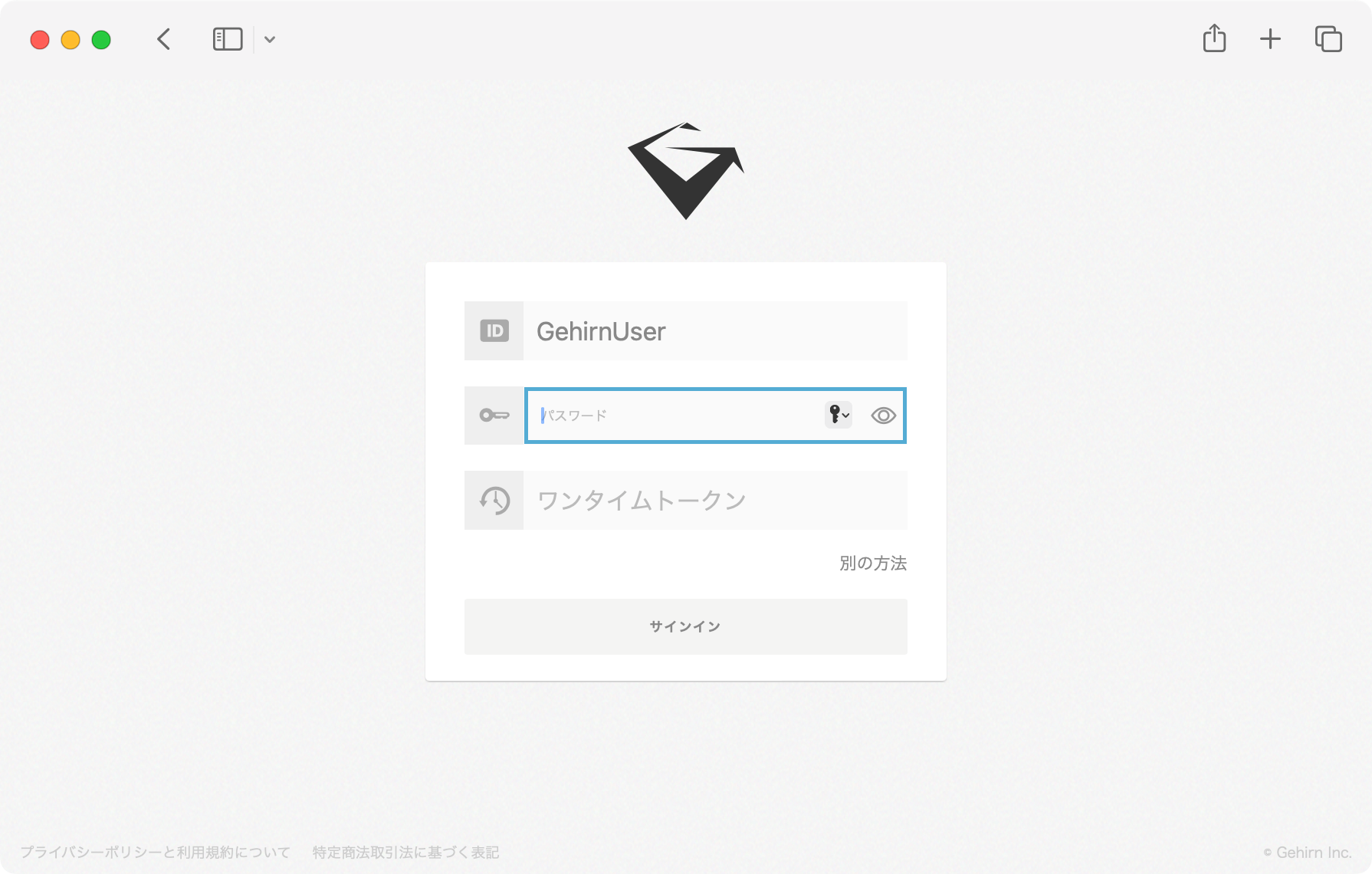This screenshot has height=874, width=1372.
Task: Click the clock icon beside the one-time token field
Action: (494, 500)
